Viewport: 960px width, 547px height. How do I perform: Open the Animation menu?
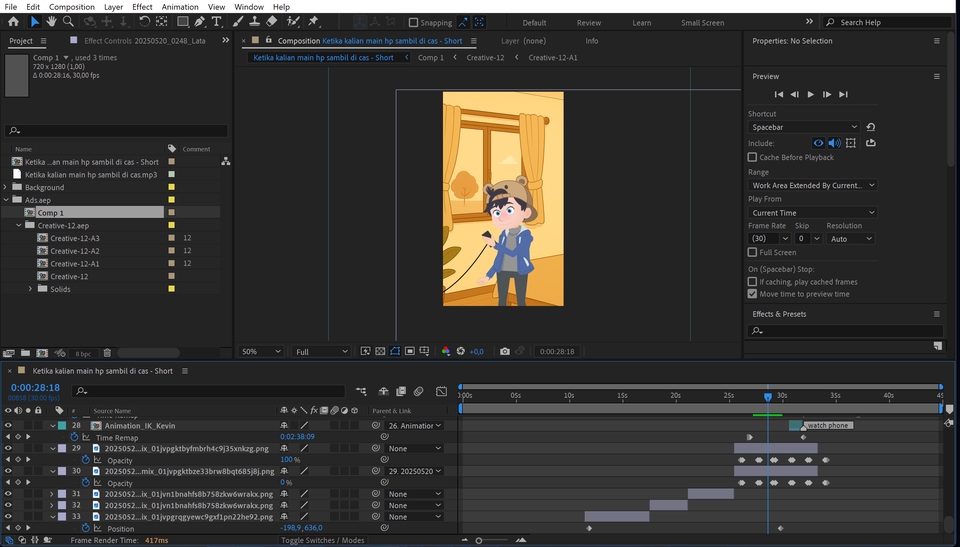[180, 7]
